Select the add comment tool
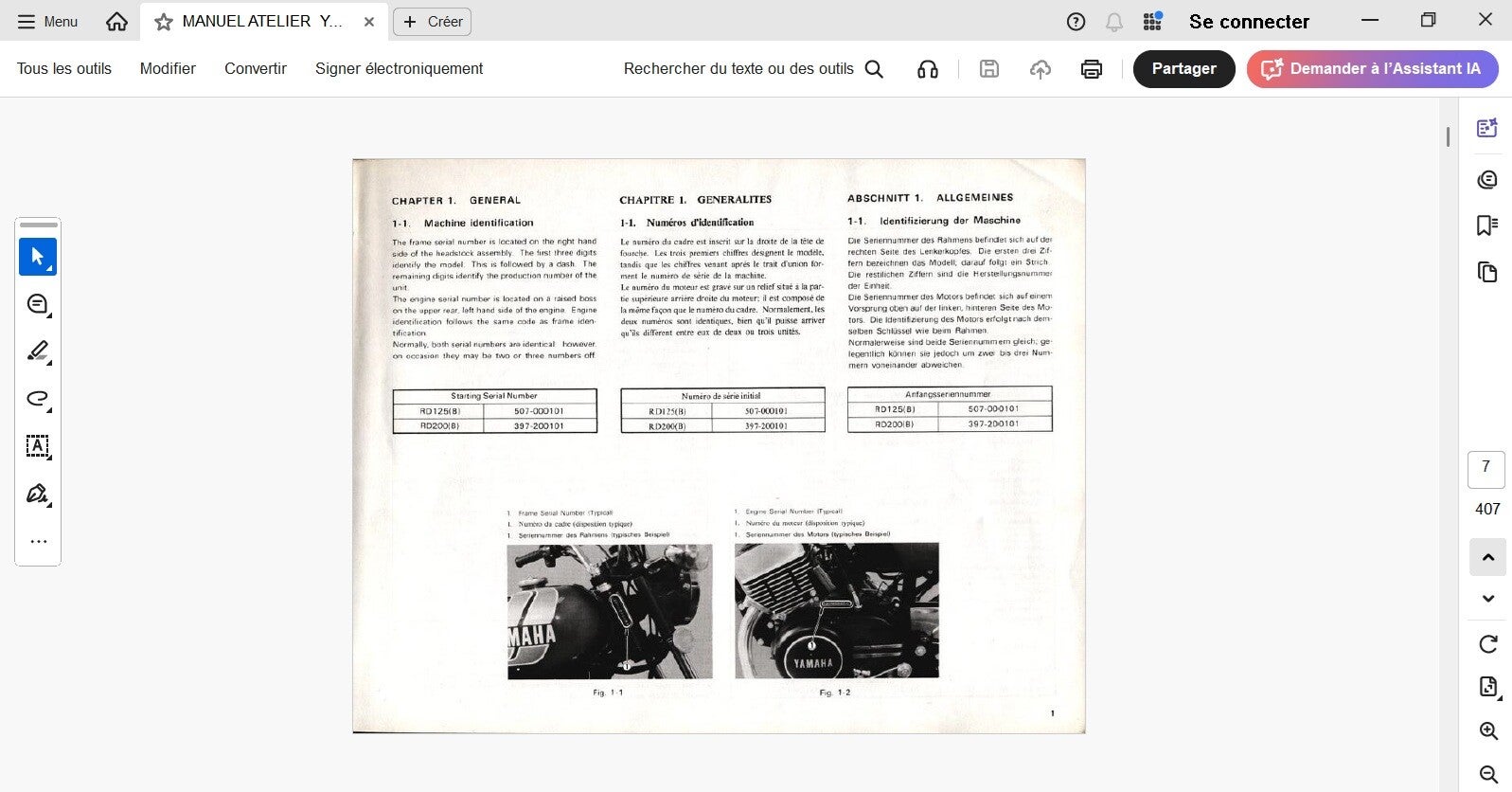 38,304
